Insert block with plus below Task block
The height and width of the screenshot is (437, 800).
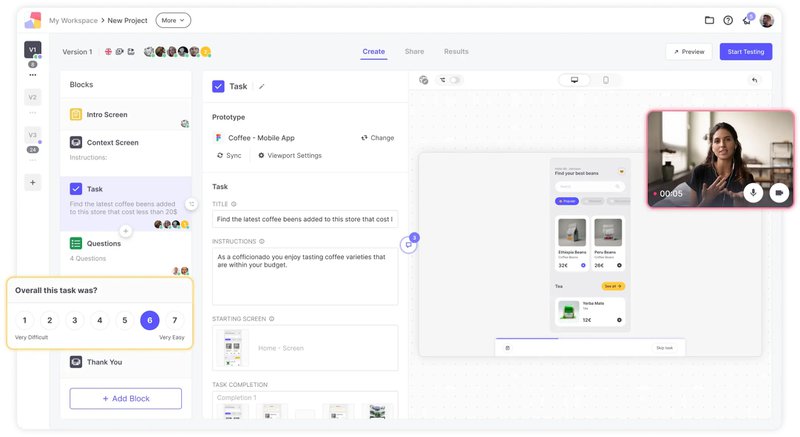[x=126, y=231]
